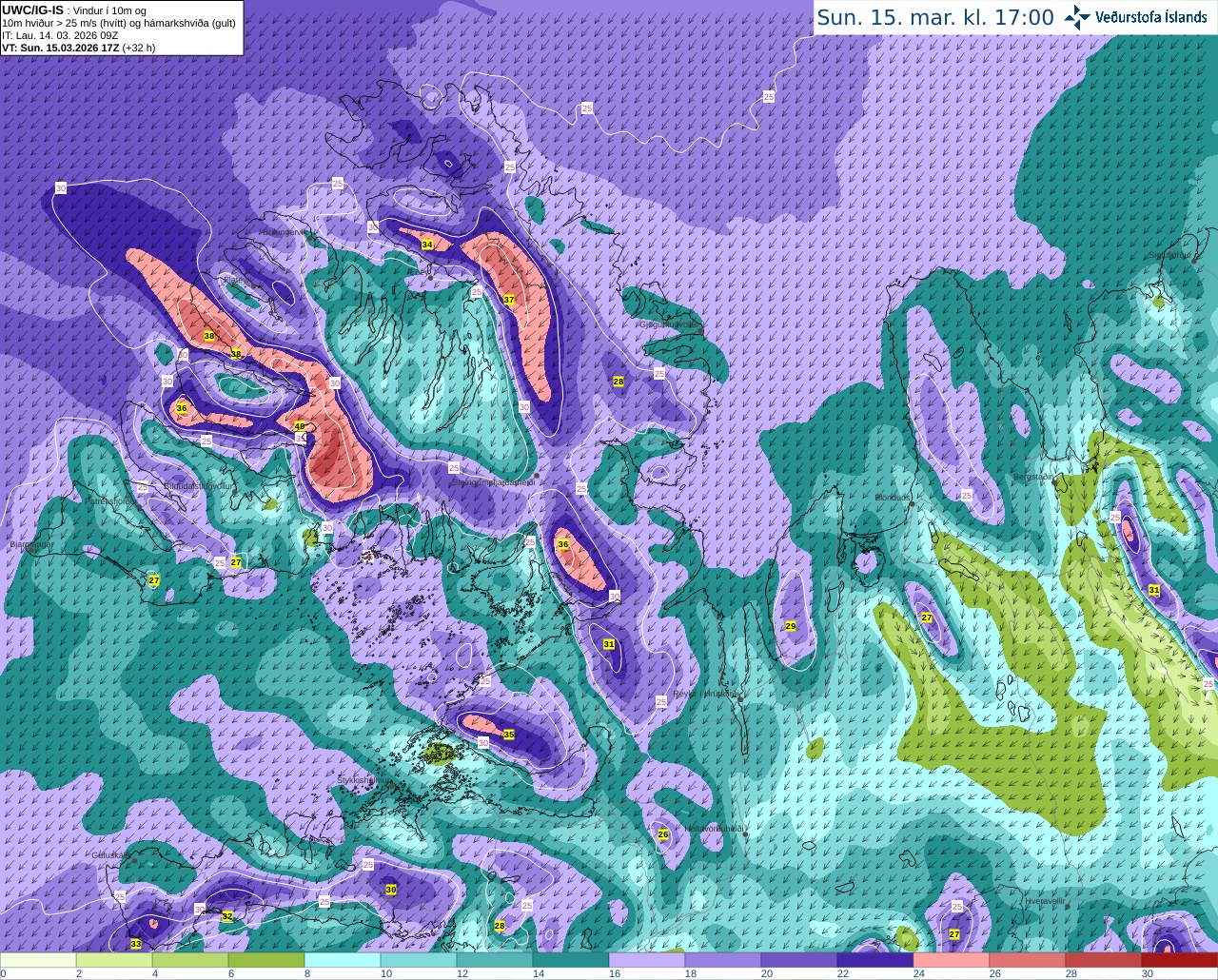Click the Bíldudalsflugvöllur station label

197,485
